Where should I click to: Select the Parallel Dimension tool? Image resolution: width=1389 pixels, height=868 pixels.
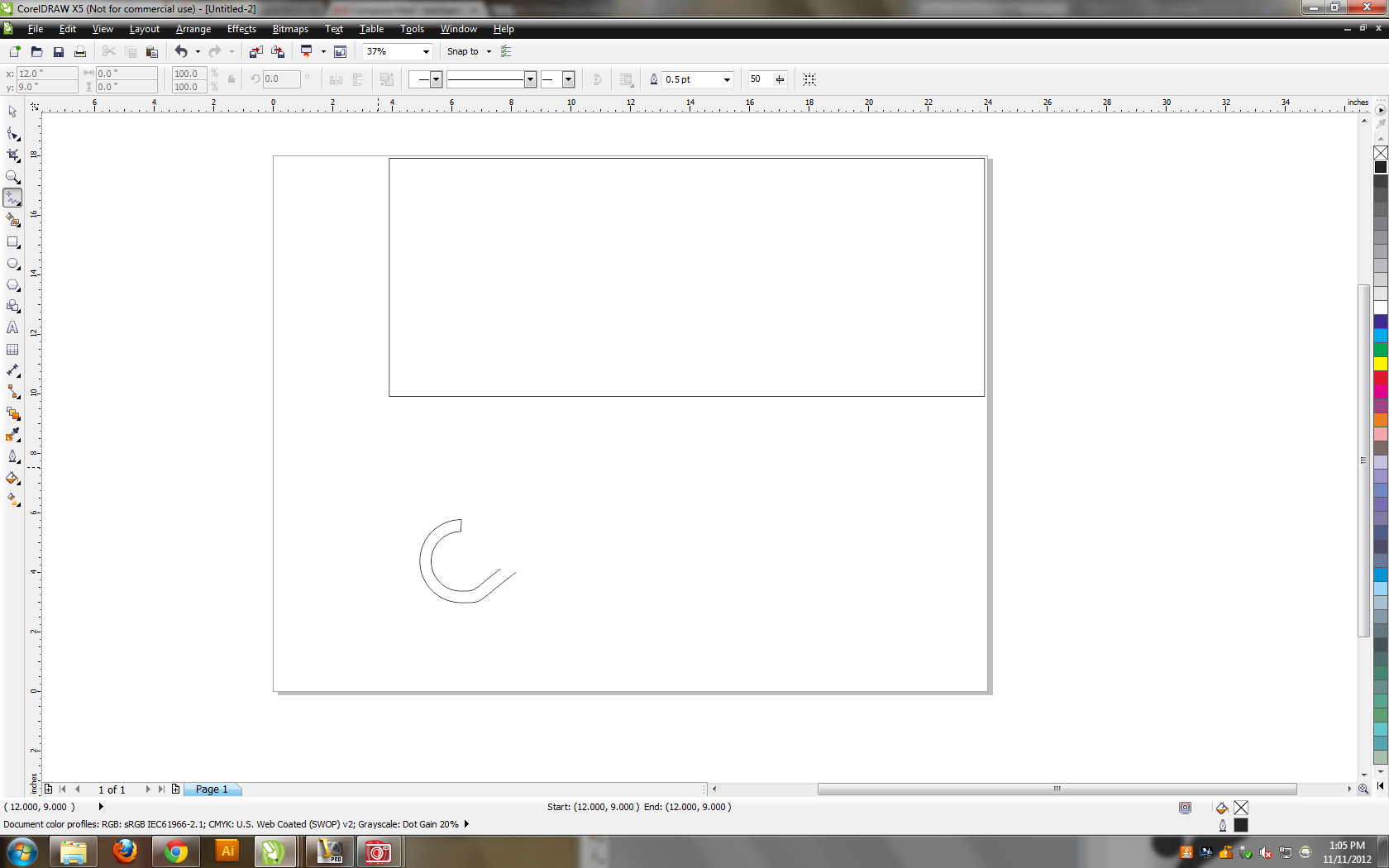click(12, 370)
